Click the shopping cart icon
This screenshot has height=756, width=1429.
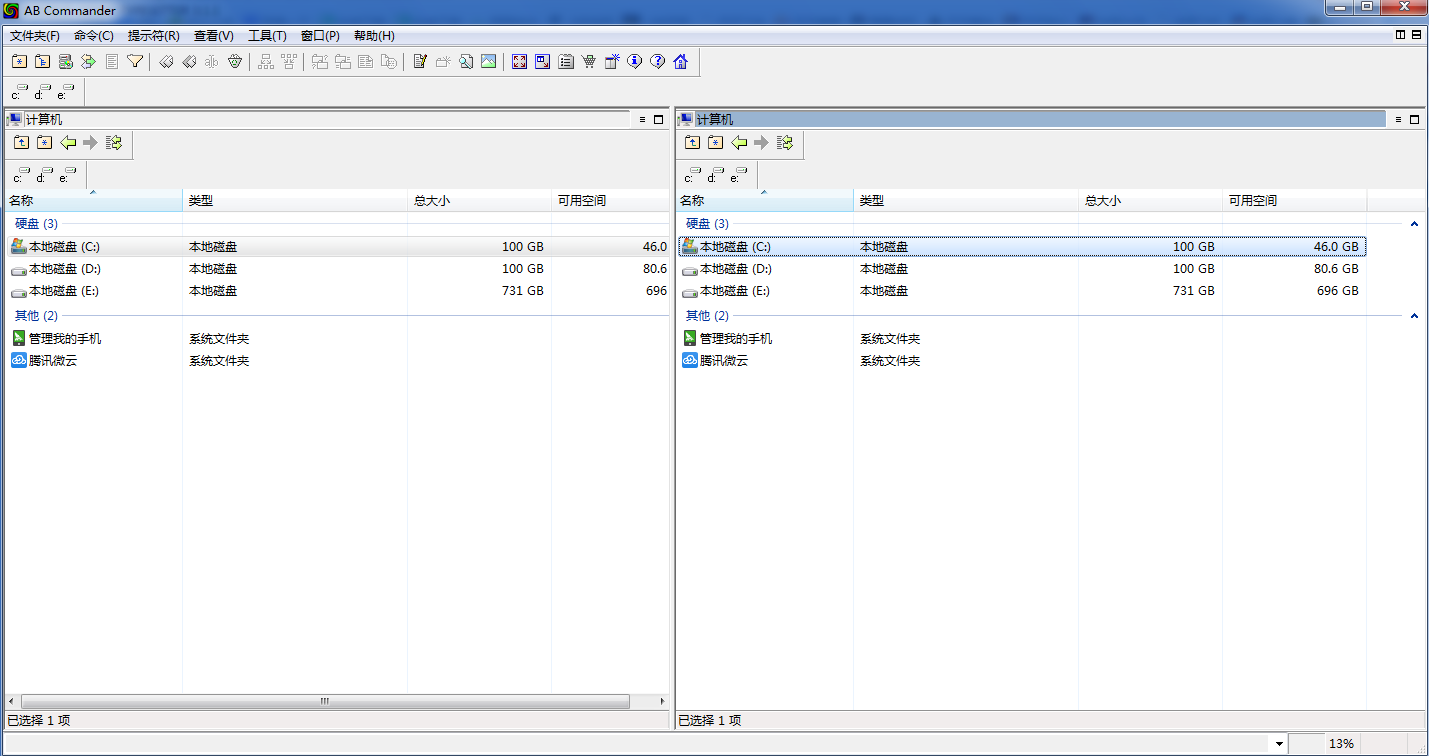tap(589, 61)
